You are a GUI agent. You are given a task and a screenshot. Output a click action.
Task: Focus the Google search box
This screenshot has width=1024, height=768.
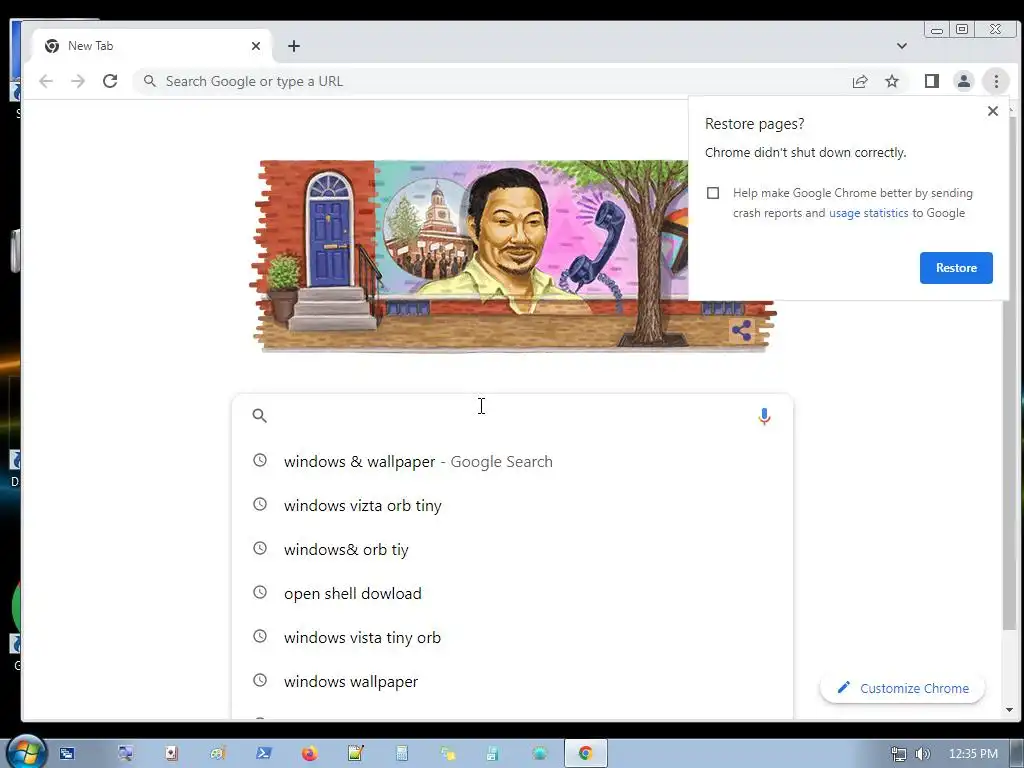(513, 415)
